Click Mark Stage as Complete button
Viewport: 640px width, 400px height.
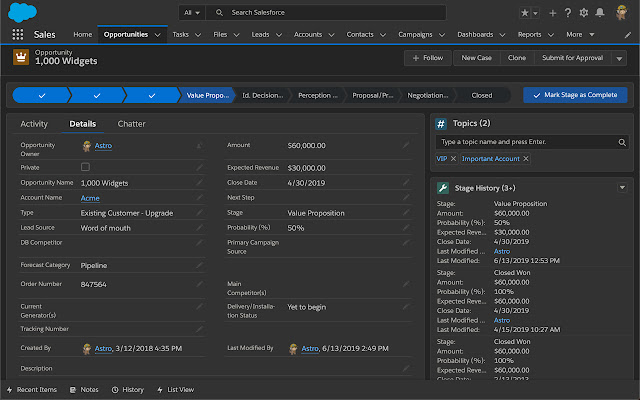tap(575, 96)
